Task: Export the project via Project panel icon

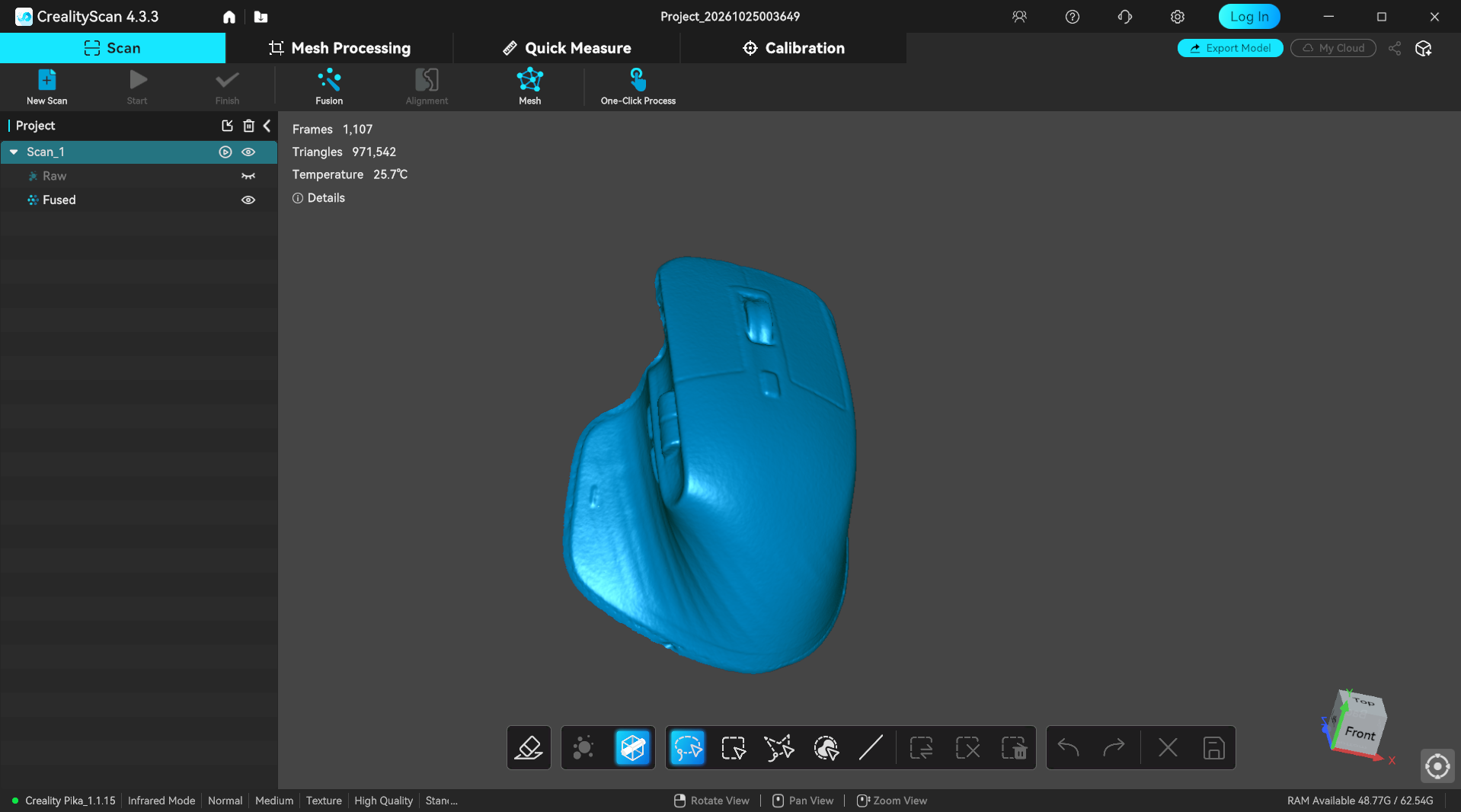Action: [x=227, y=126]
